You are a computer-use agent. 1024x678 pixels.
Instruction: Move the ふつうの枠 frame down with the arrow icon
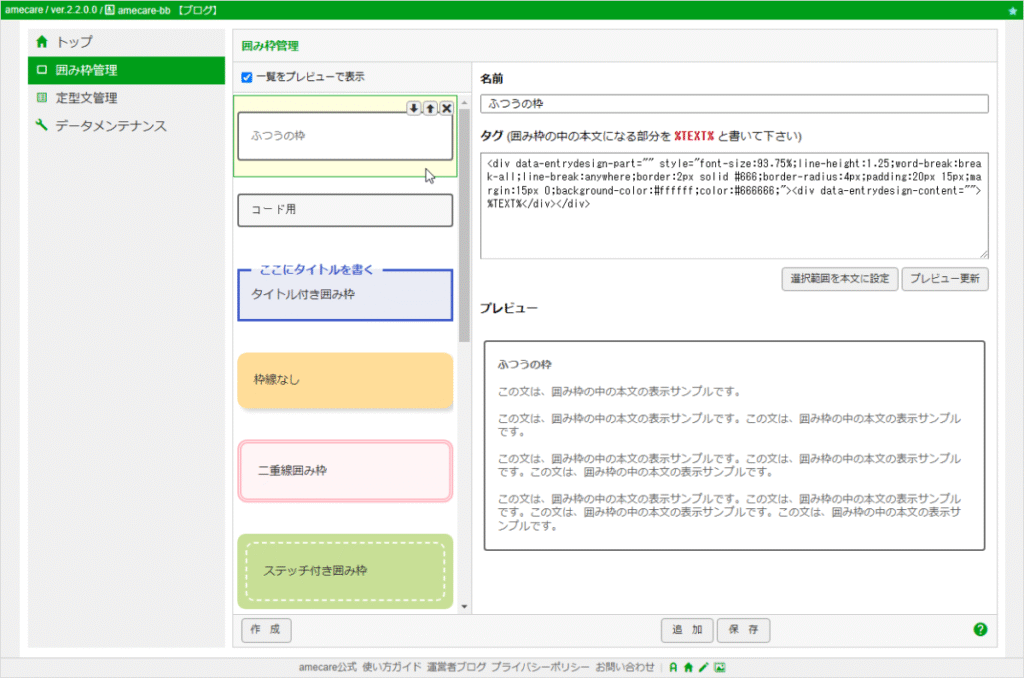413,108
